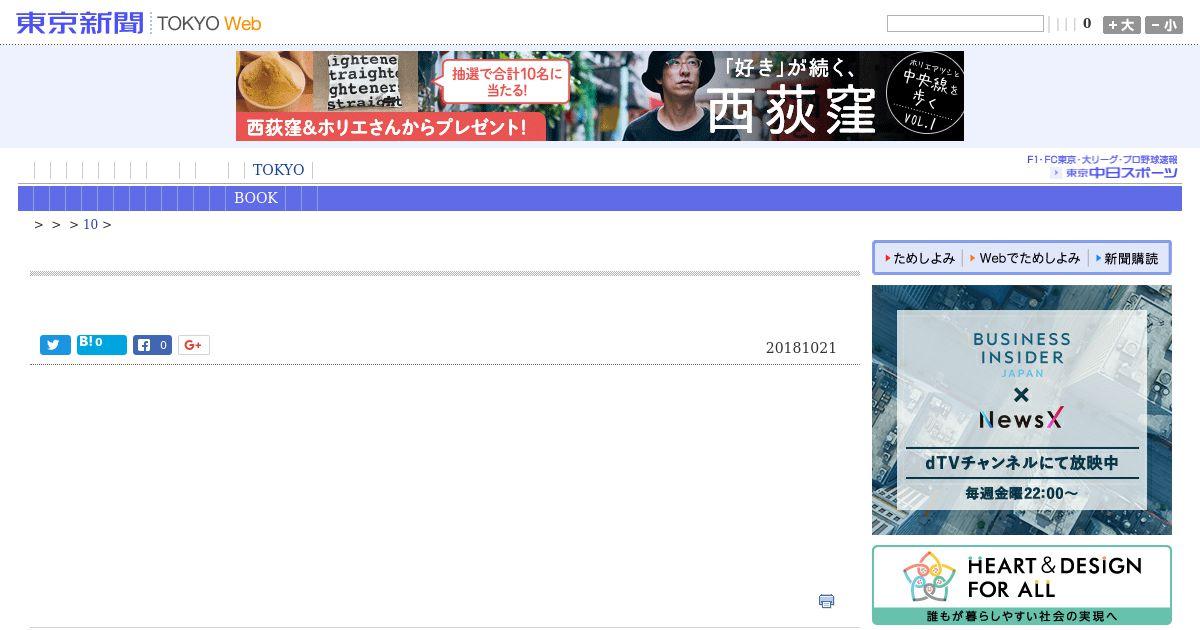Share article on Google Plus
Image resolution: width=1200 pixels, height=630 pixels.
click(194, 345)
